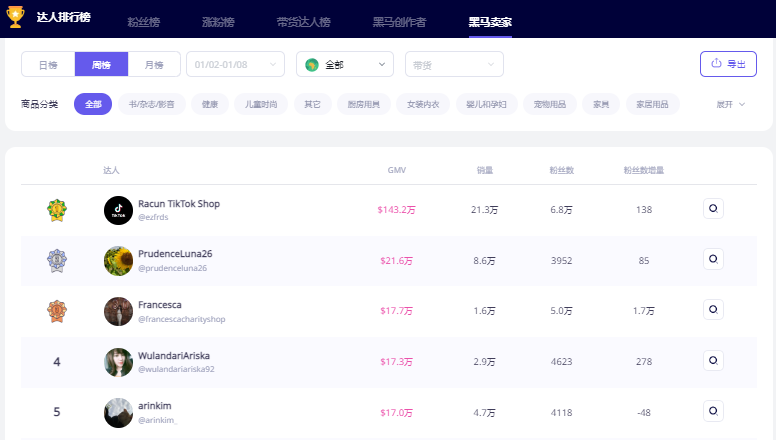Select 周榜 weekly ranking
776x440 pixels.
click(x=101, y=64)
